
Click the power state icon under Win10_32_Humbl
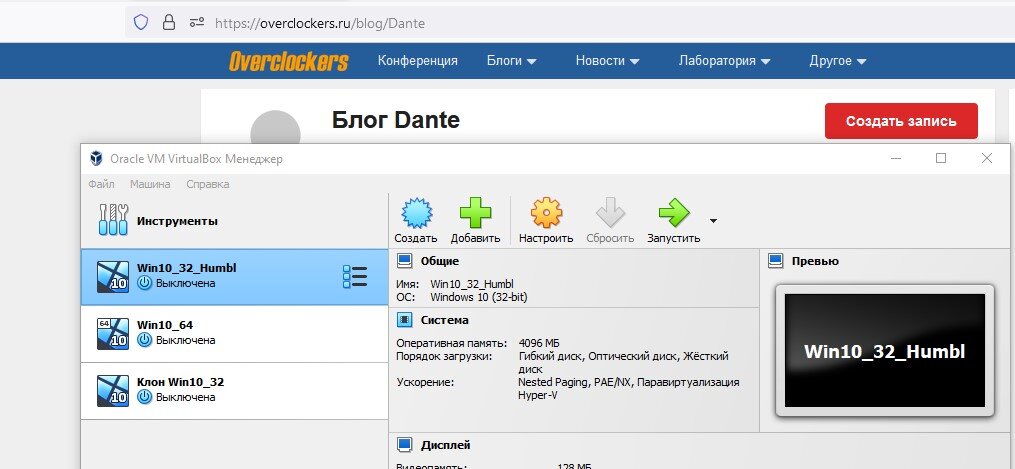tap(144, 283)
